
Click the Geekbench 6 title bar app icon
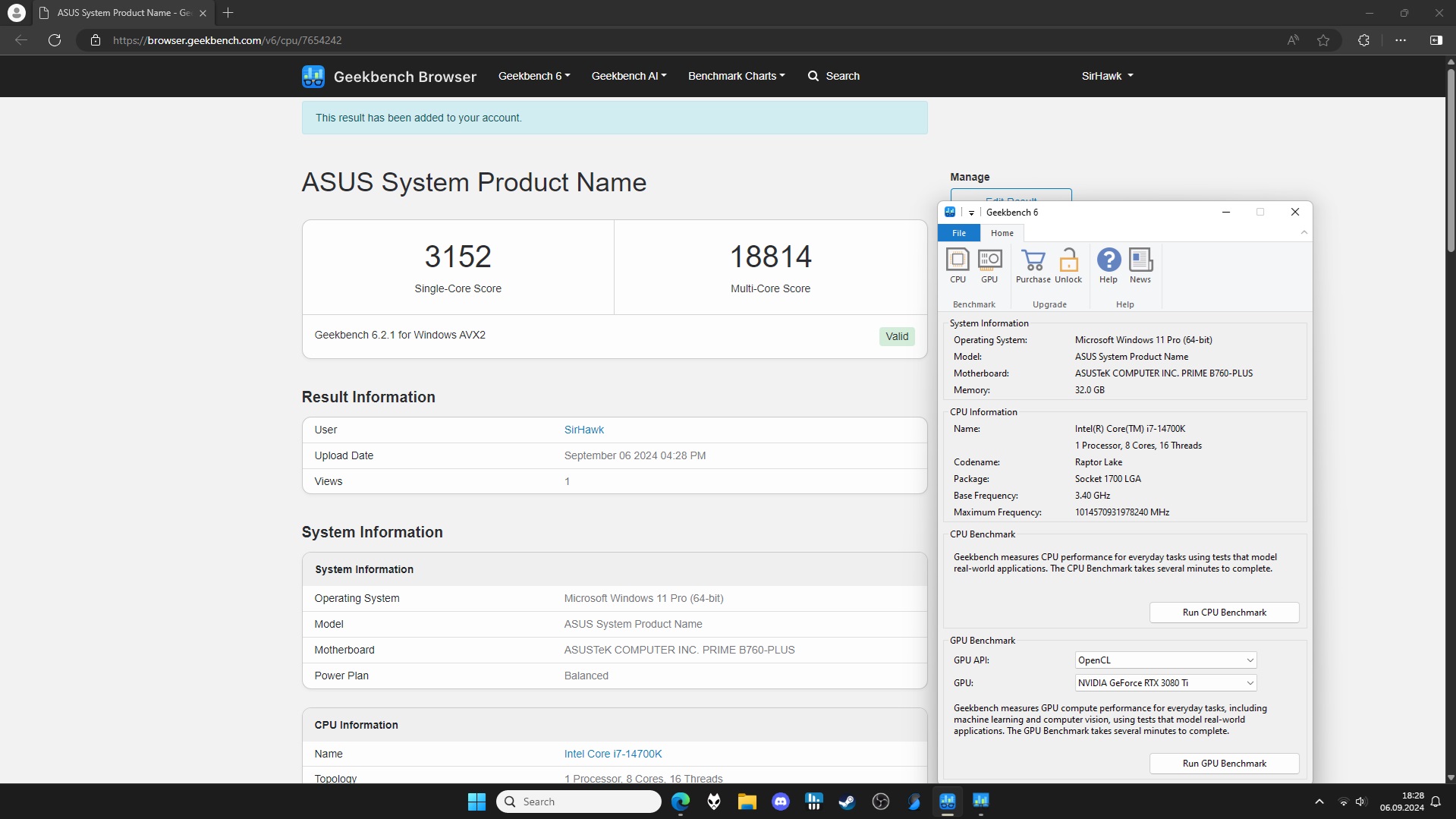pyautogui.click(x=950, y=212)
